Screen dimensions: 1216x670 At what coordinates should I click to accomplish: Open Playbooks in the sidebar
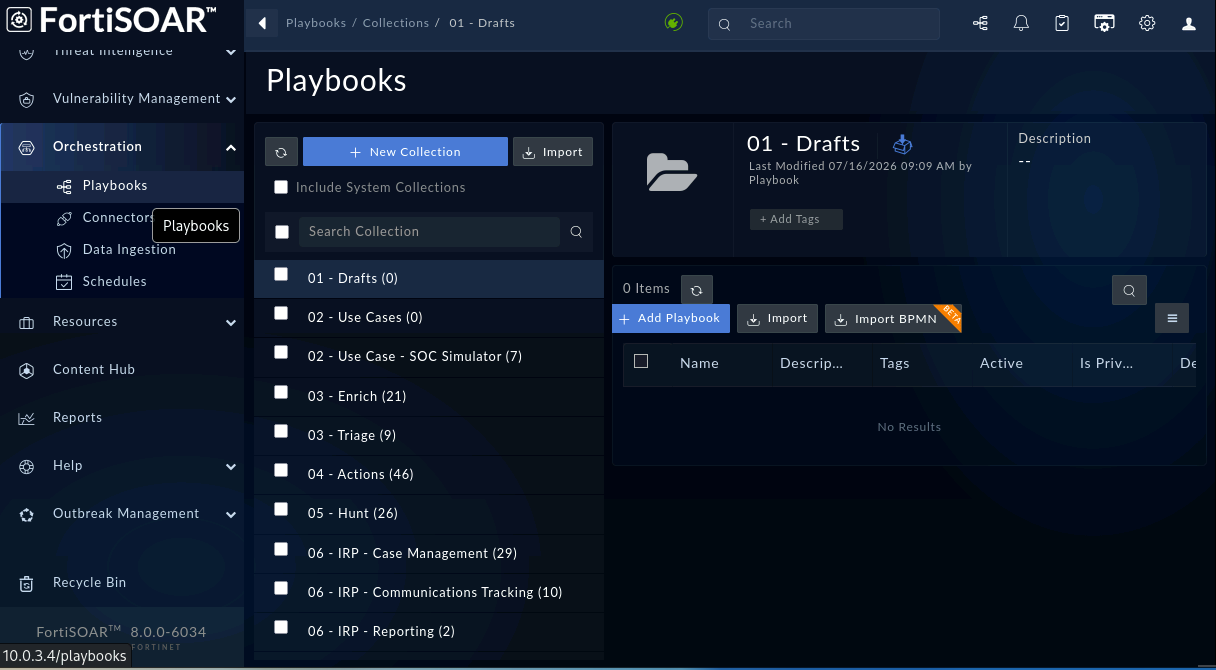coord(115,186)
